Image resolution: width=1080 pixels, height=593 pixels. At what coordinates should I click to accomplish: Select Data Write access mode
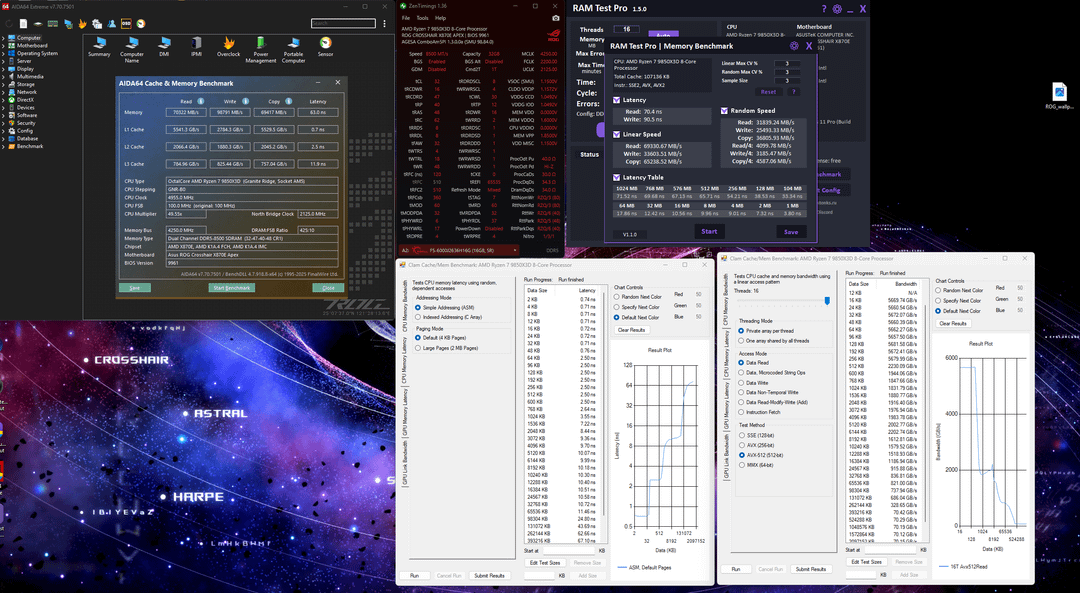click(740, 381)
